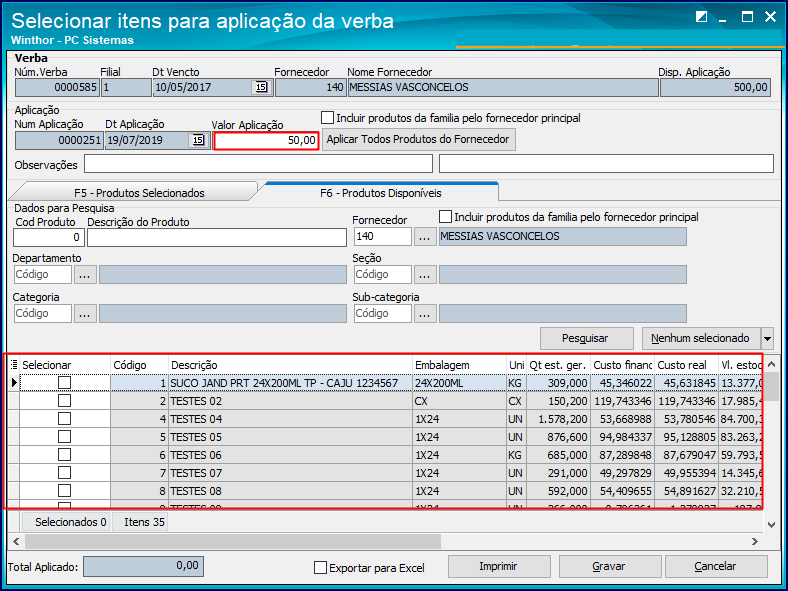788x591 pixels.
Task: Click the Descrição column header
Action: [x=290, y=365]
